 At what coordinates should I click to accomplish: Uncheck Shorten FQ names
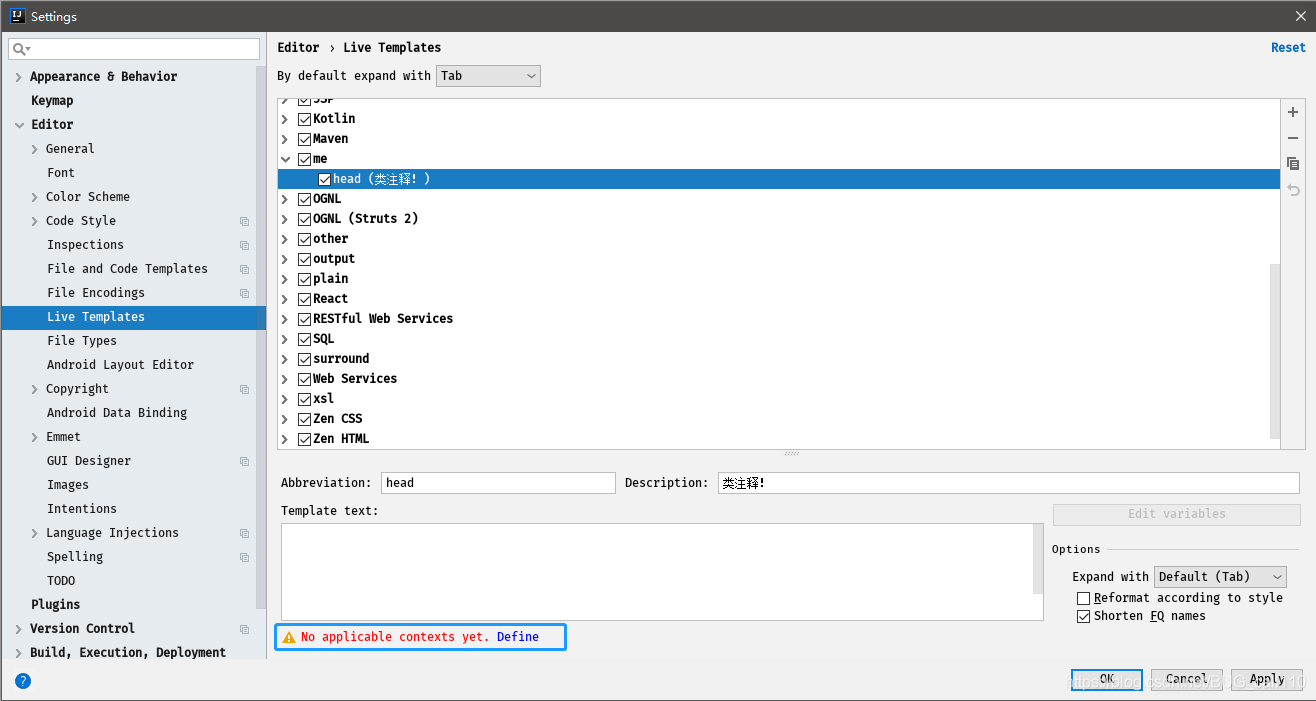point(1083,616)
